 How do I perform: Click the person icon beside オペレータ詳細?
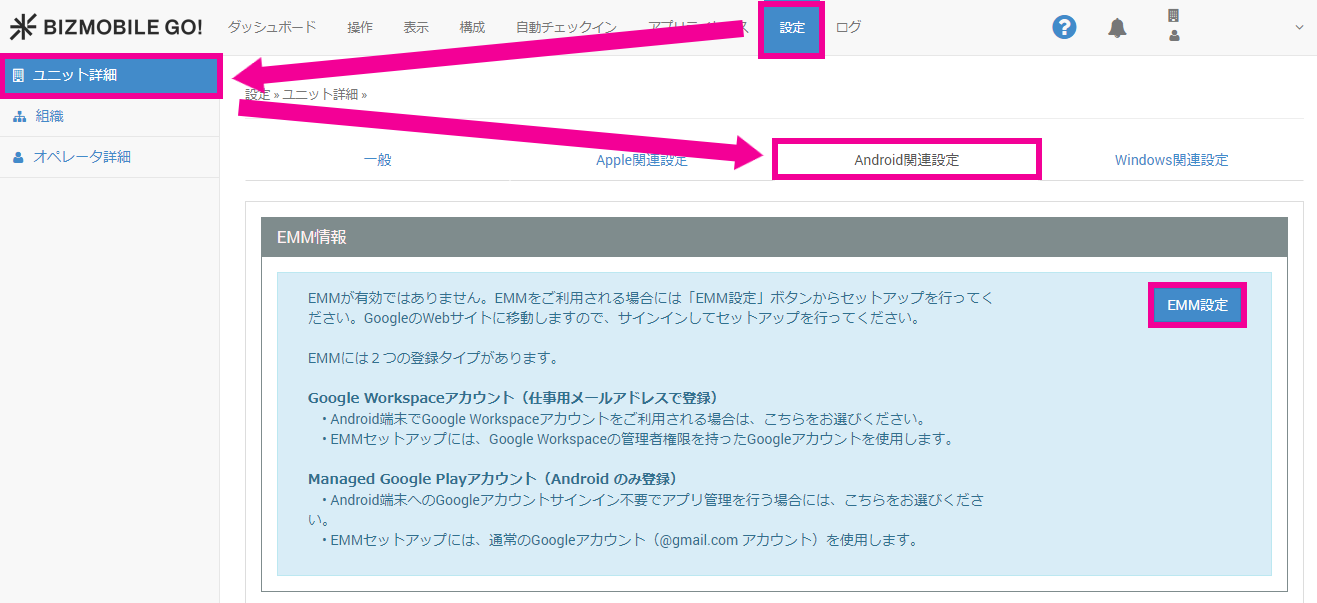(18, 157)
